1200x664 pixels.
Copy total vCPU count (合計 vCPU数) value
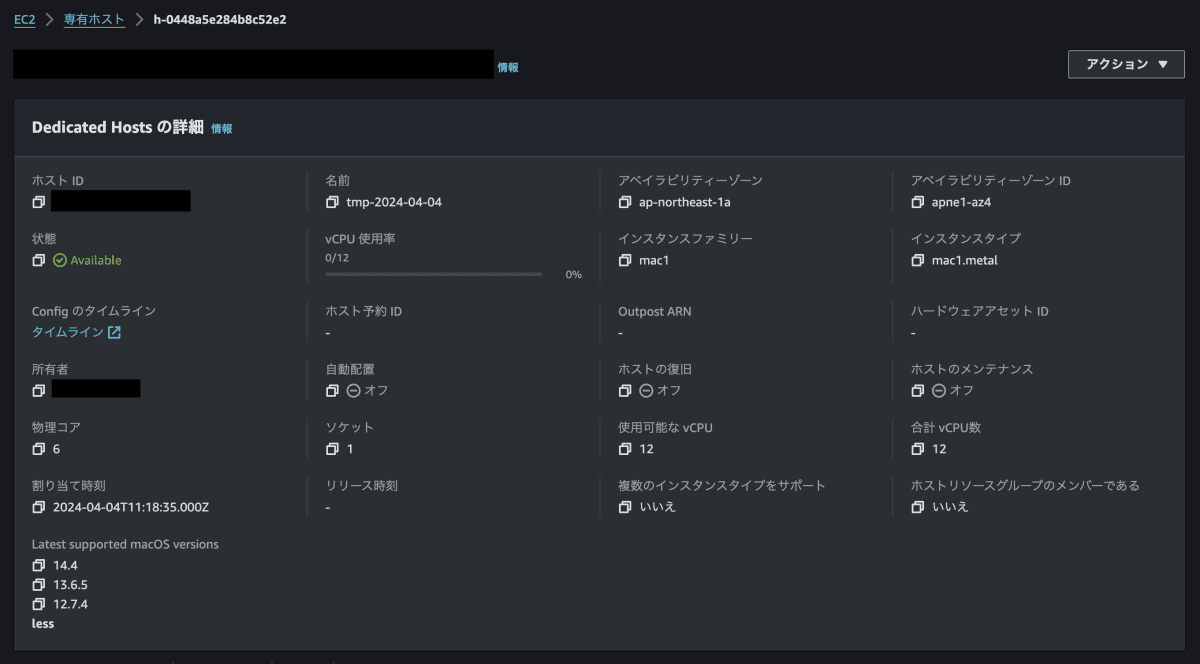pos(918,448)
